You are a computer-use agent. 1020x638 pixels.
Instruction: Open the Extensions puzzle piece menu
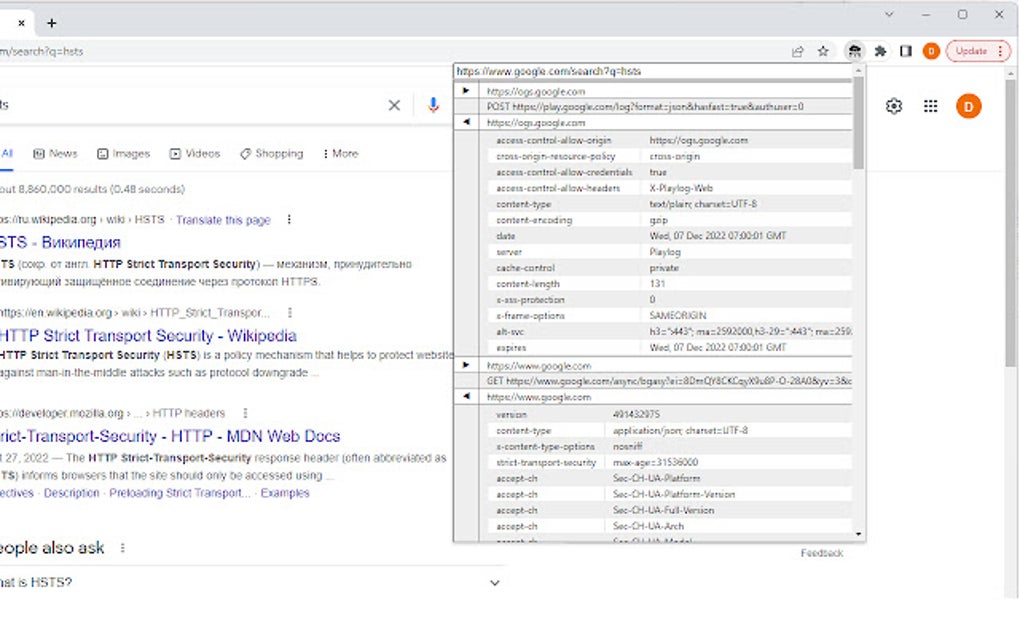(880, 51)
